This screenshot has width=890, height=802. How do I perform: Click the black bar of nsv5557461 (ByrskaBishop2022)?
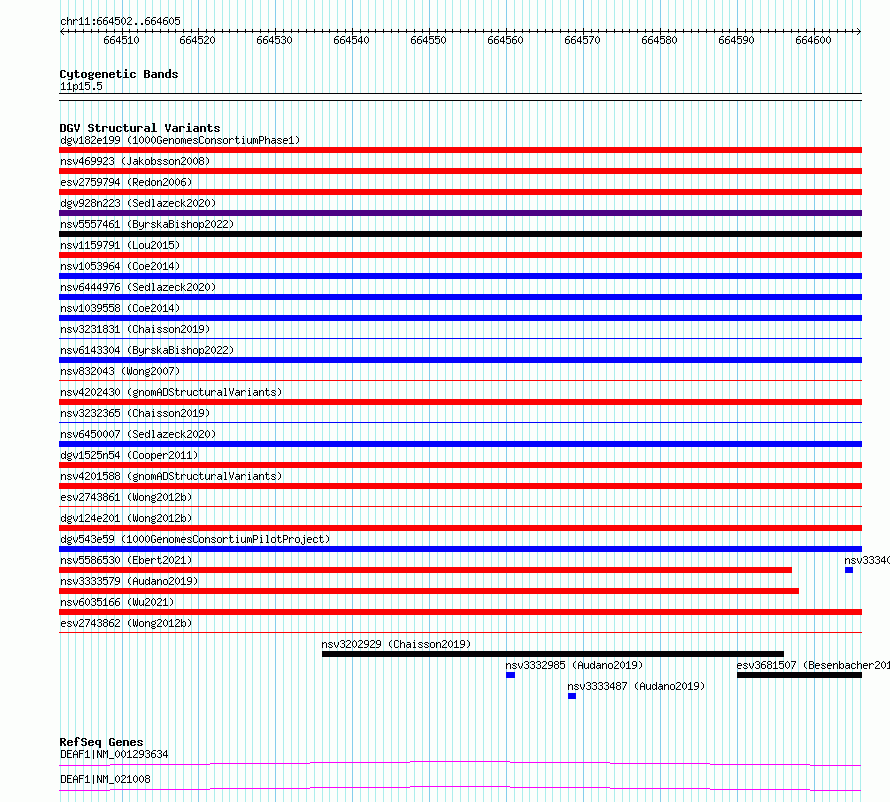pyautogui.click(x=460, y=234)
